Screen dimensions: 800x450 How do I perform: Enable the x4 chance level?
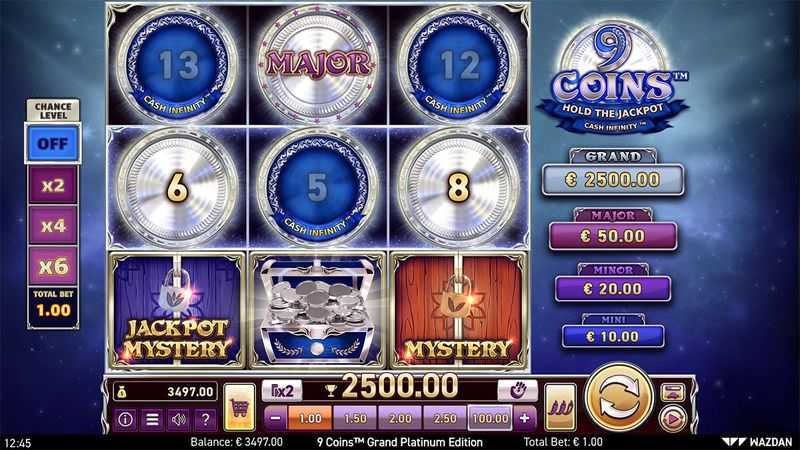point(53,226)
